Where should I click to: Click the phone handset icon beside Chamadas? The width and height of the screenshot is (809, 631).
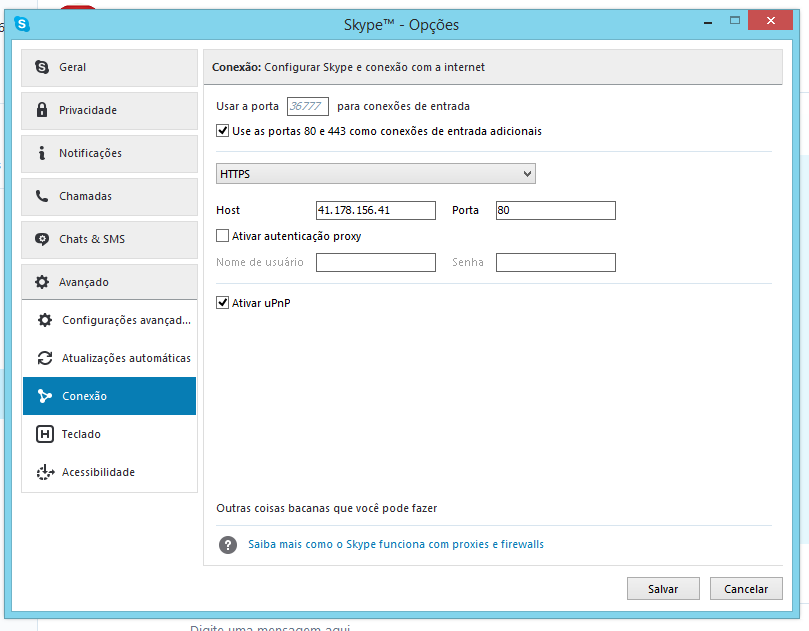(42, 196)
